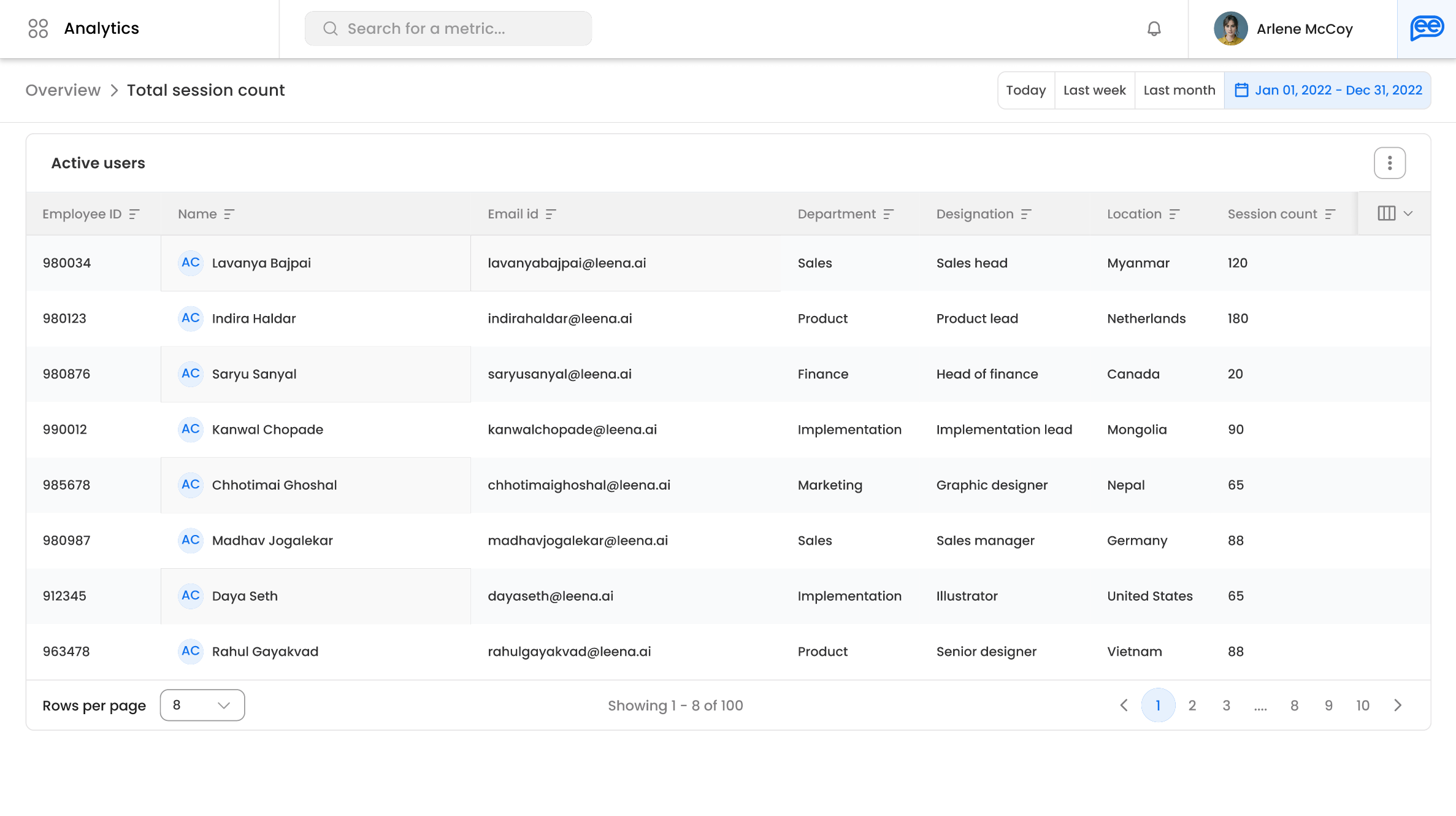Sort by Email id column icon

pos(551,214)
